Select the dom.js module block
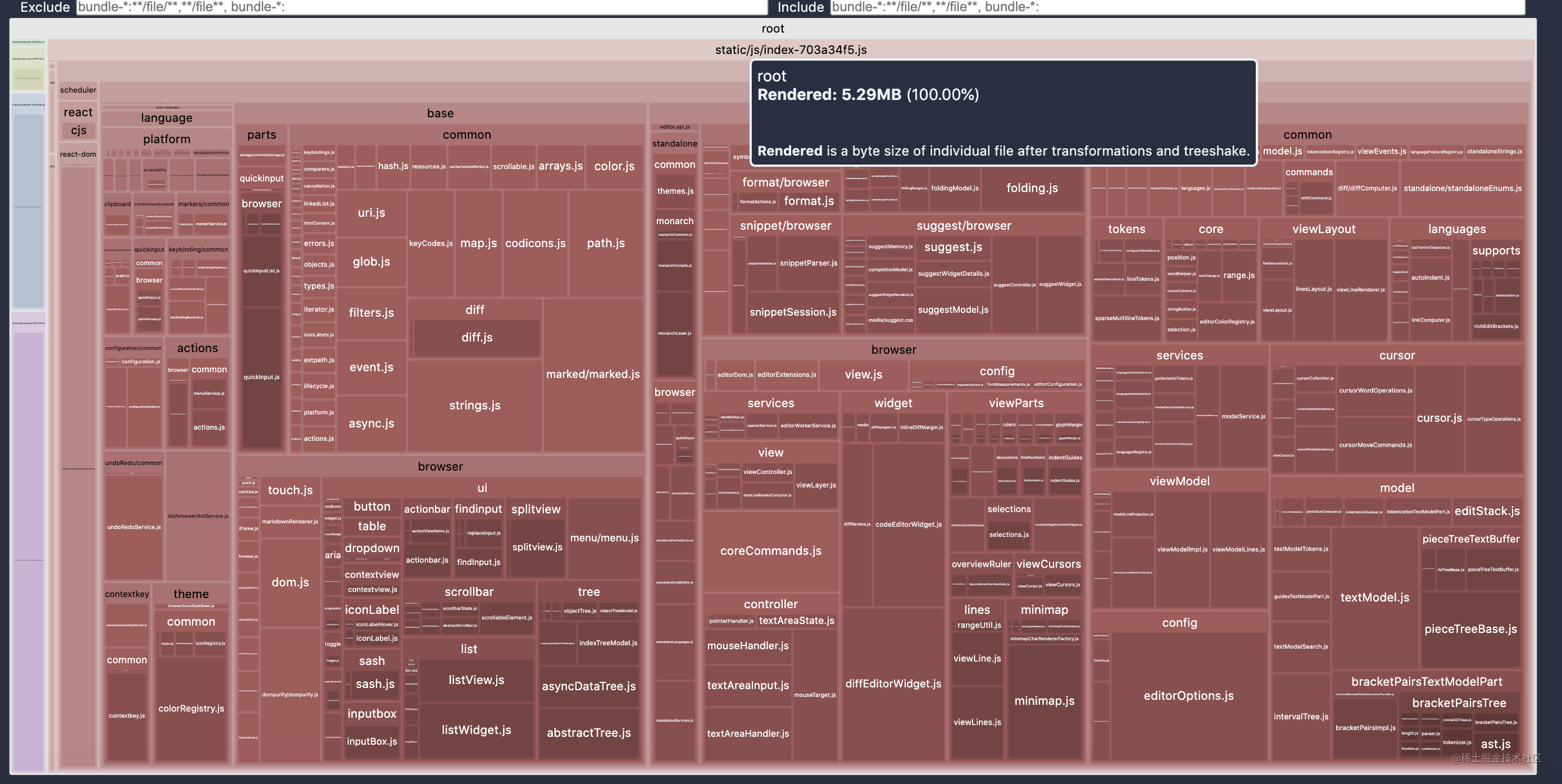Viewport: 1562px width, 784px height. [290, 582]
